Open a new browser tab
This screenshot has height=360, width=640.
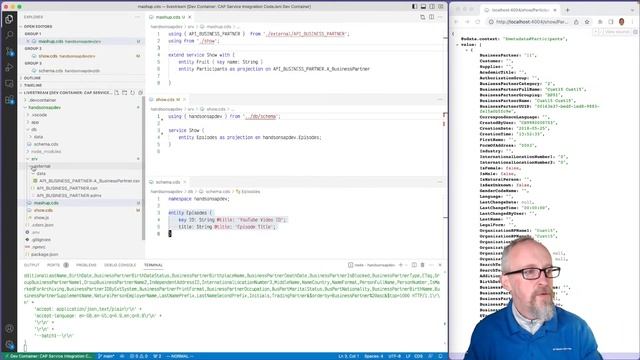pos(567,10)
